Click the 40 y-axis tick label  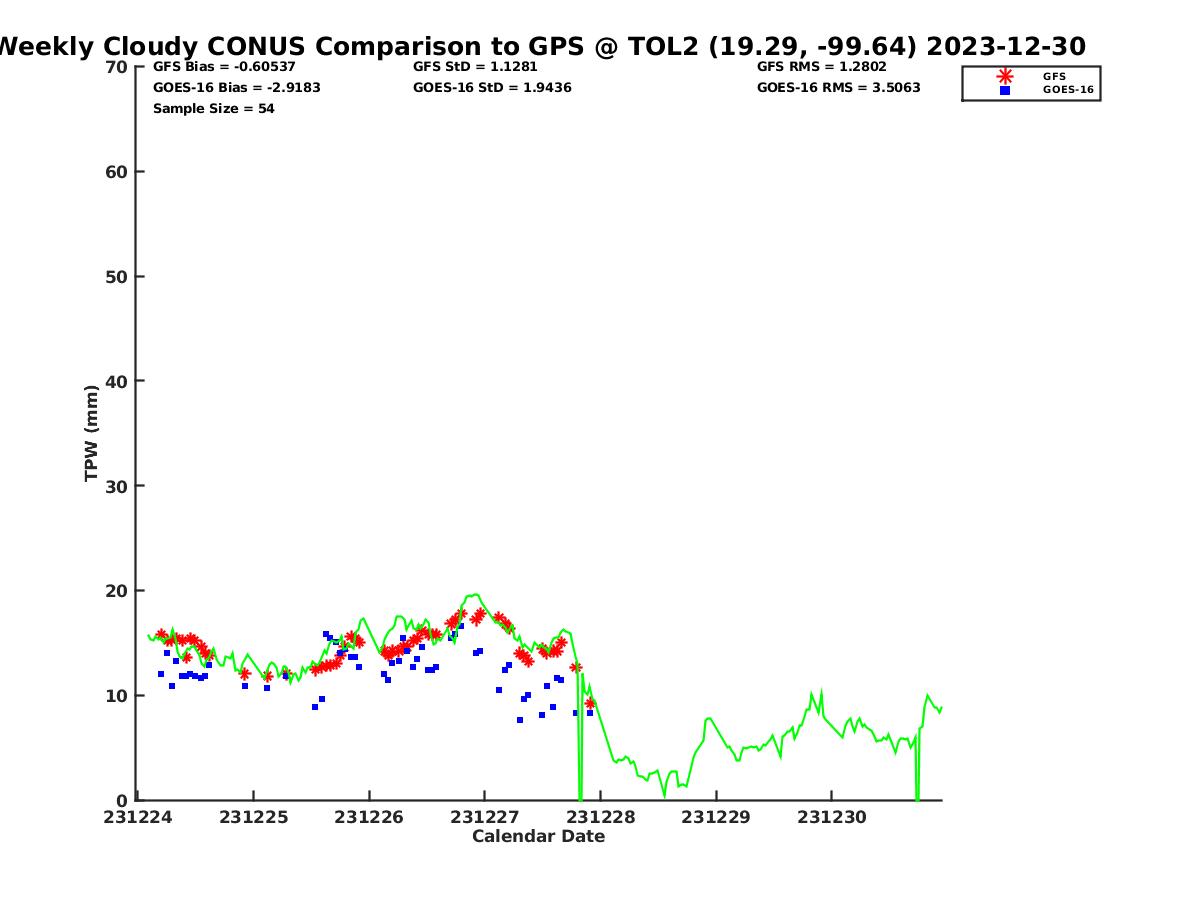(x=117, y=381)
